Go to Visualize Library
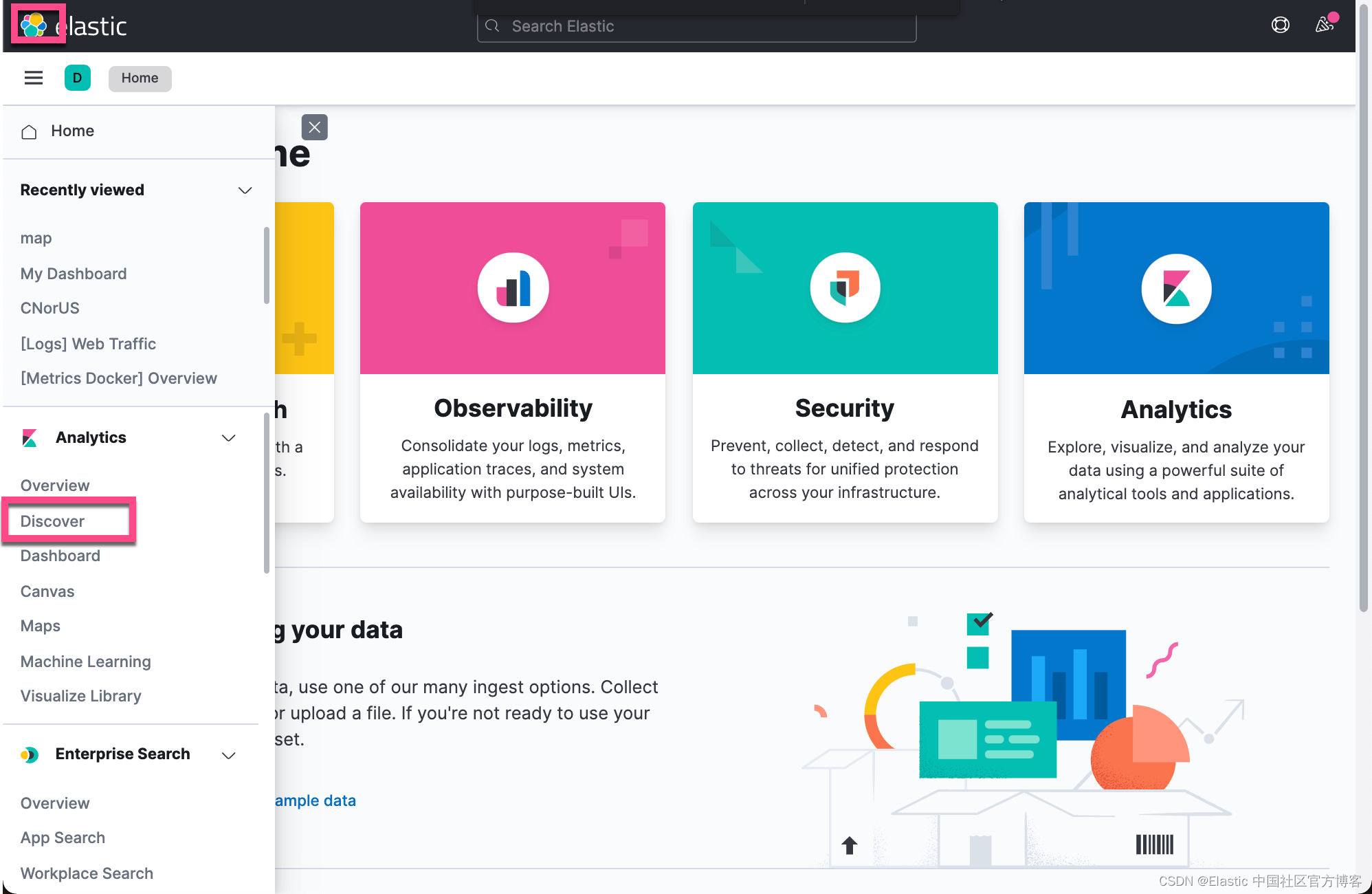 [x=80, y=696]
